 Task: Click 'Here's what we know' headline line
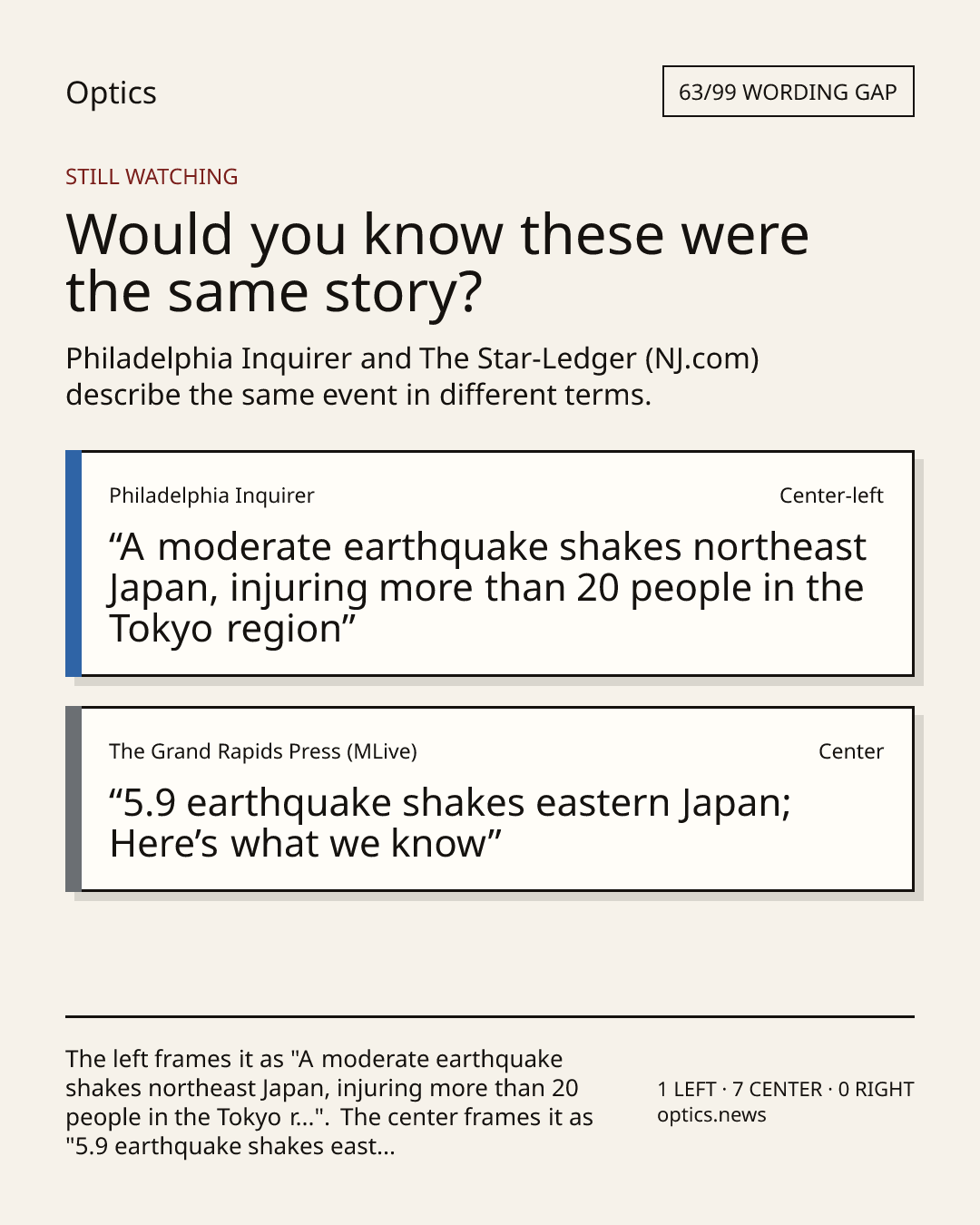pos(306,844)
